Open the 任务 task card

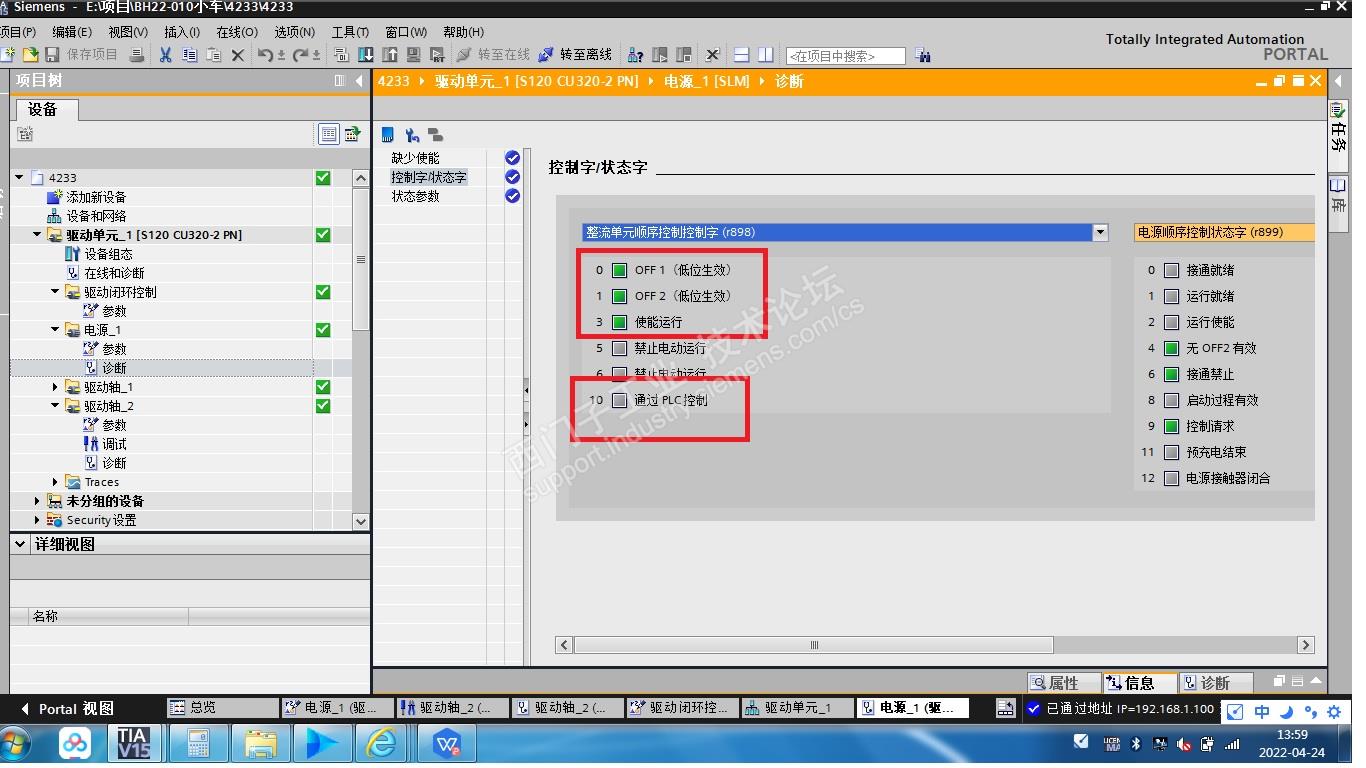(x=1339, y=135)
